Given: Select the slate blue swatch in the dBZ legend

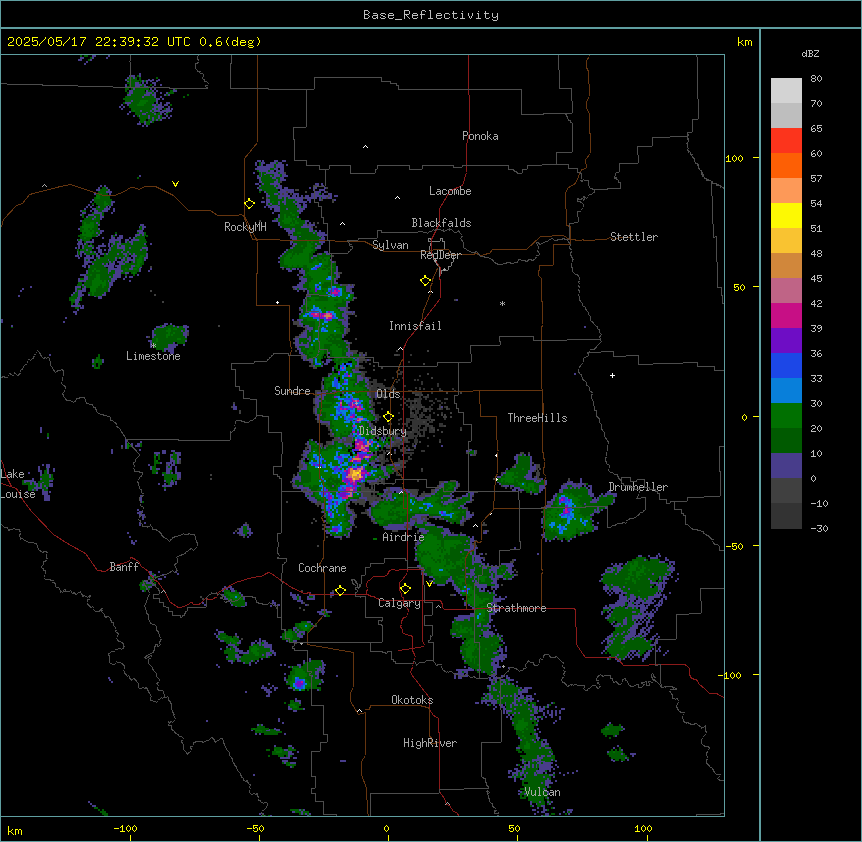Looking at the screenshot, I should [x=786, y=466].
